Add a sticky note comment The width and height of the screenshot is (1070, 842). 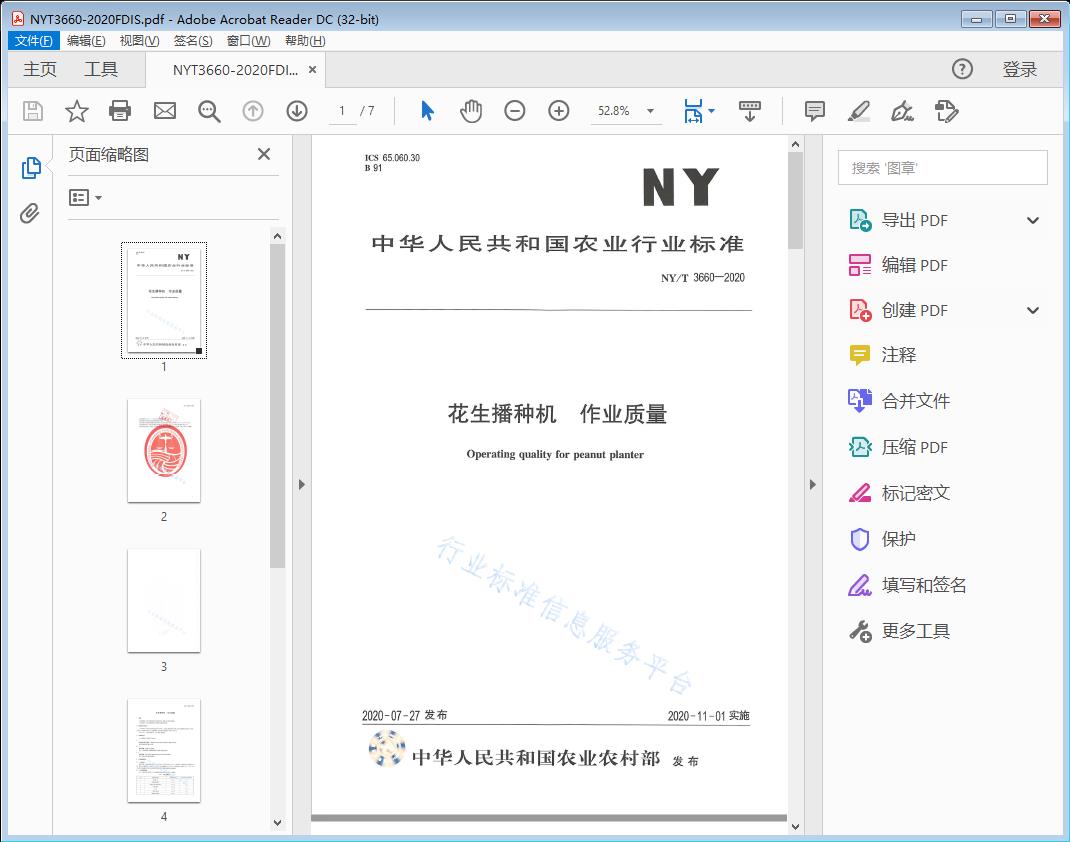(814, 111)
